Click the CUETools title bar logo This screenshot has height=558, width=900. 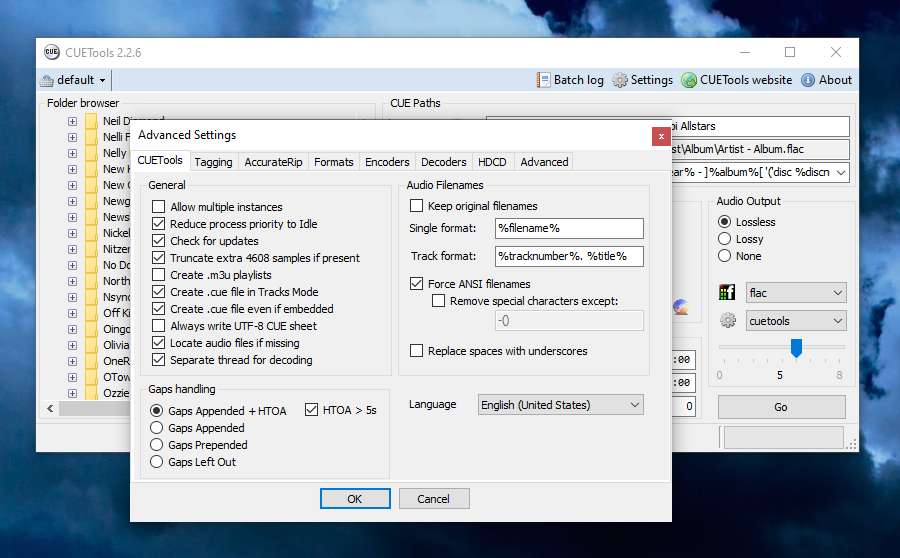[x=52, y=52]
